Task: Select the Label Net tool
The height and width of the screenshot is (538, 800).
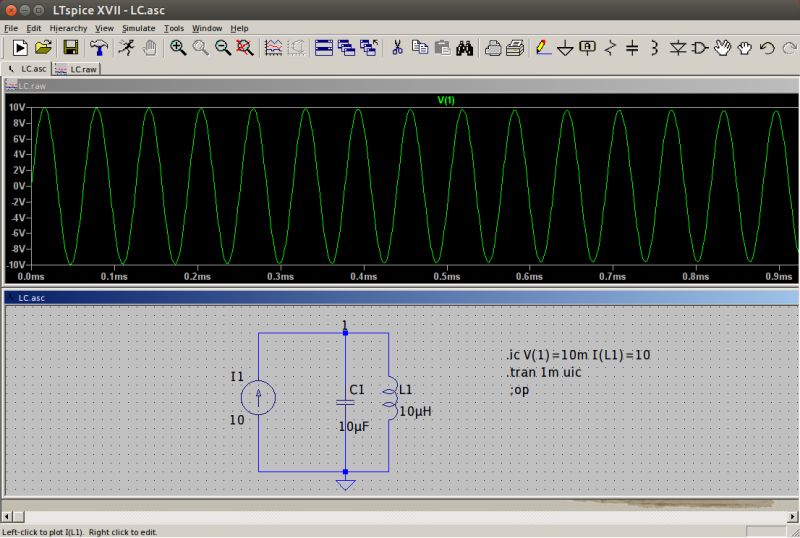Action: click(x=587, y=48)
